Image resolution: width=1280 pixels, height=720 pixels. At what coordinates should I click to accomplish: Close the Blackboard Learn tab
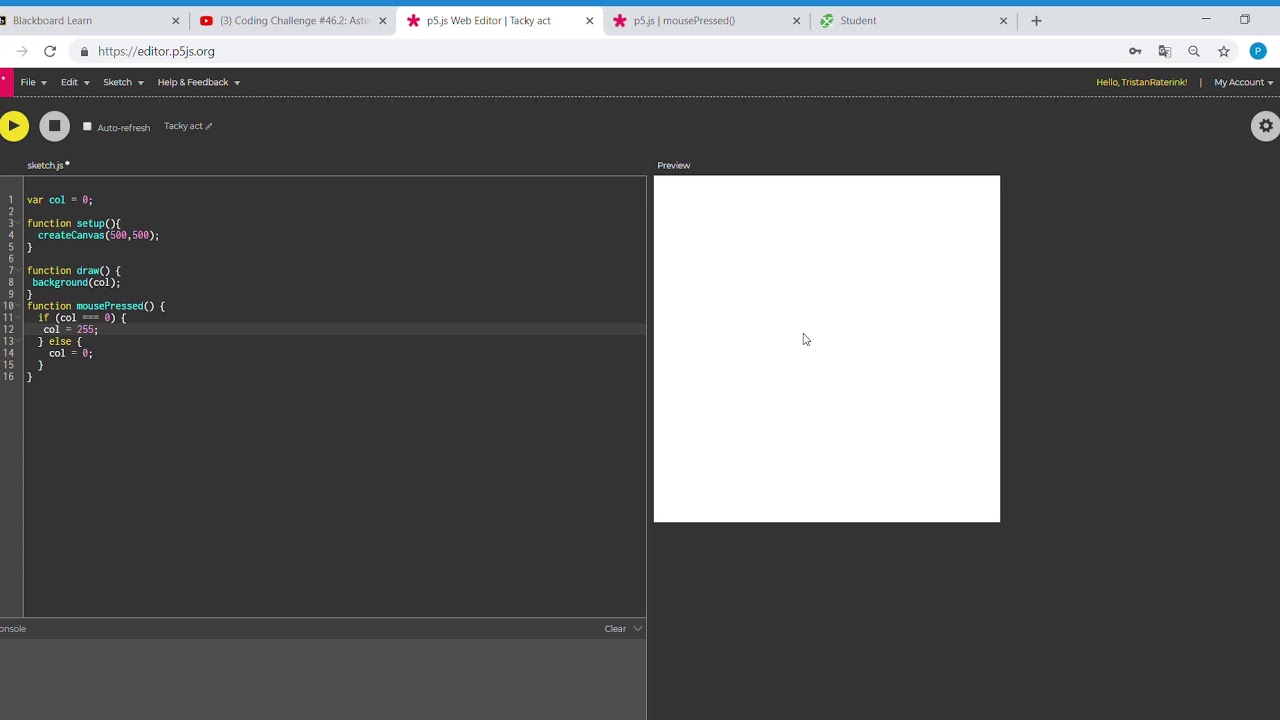coord(176,20)
